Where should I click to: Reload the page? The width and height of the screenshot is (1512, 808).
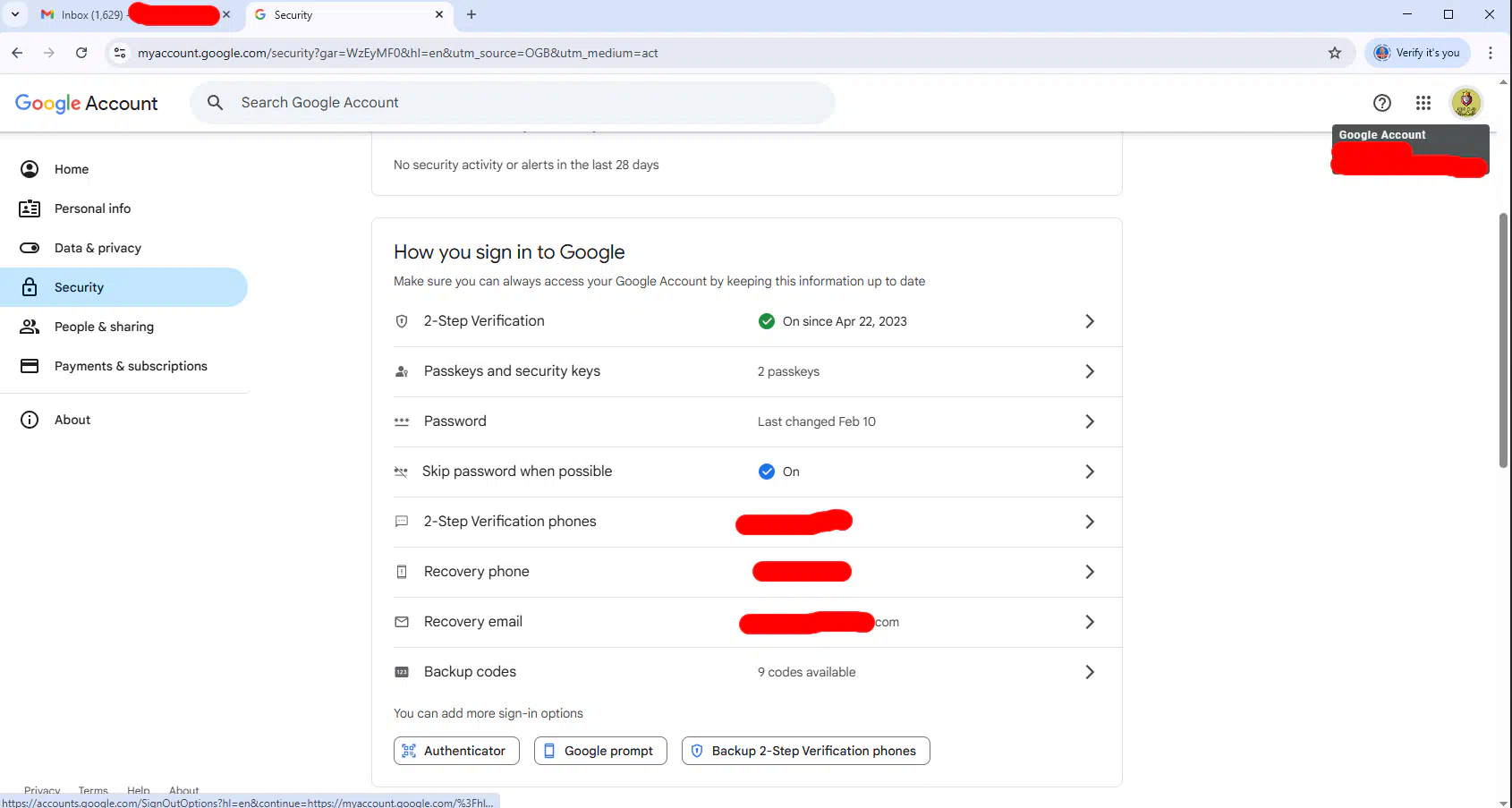(x=81, y=53)
